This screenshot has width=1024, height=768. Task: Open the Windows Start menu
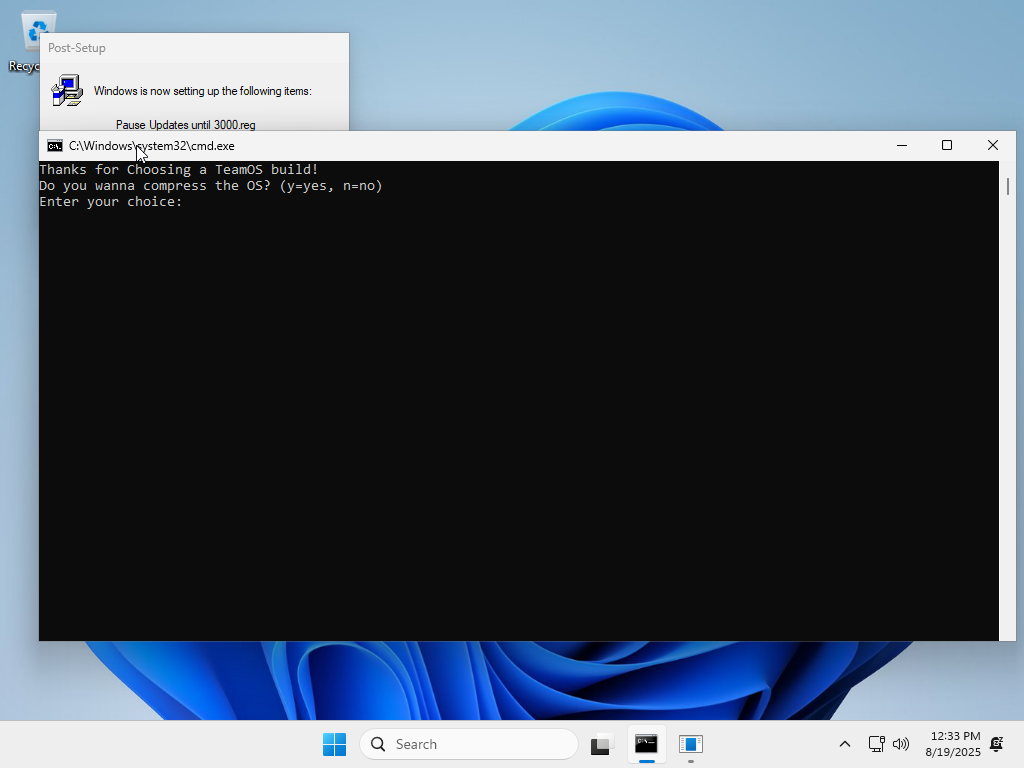334,744
